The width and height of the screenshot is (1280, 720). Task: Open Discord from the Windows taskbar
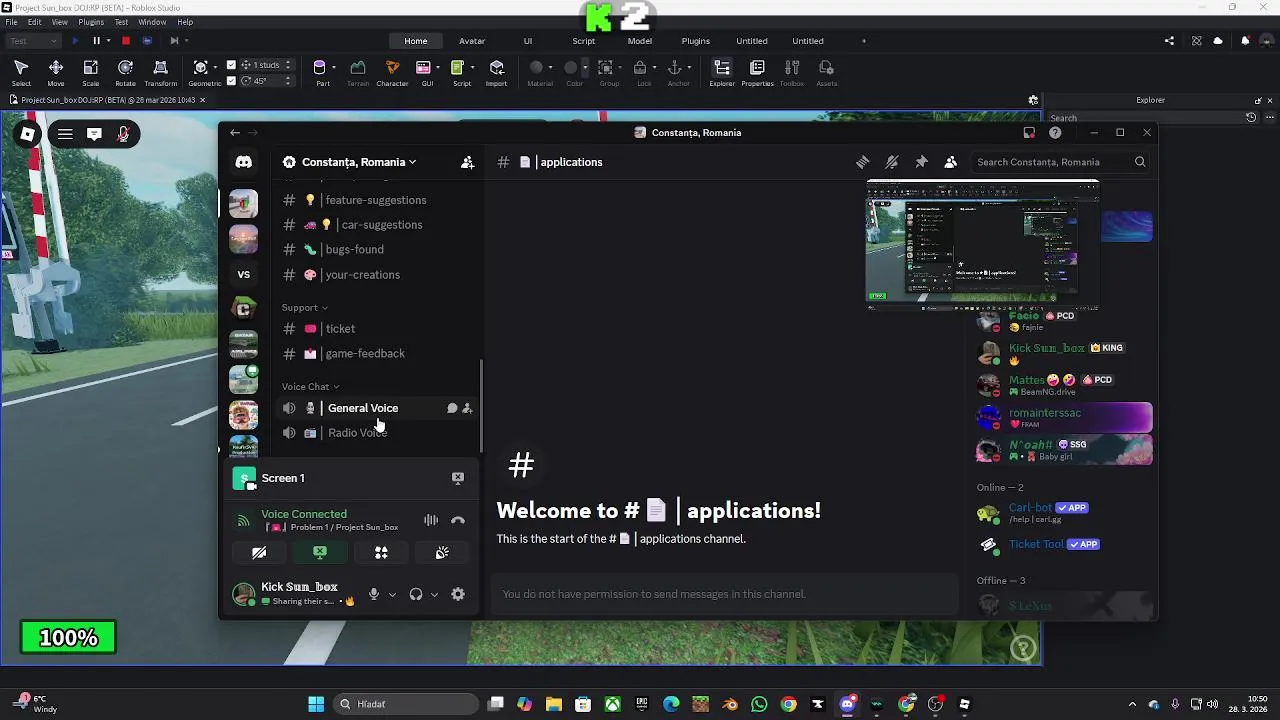[847, 704]
